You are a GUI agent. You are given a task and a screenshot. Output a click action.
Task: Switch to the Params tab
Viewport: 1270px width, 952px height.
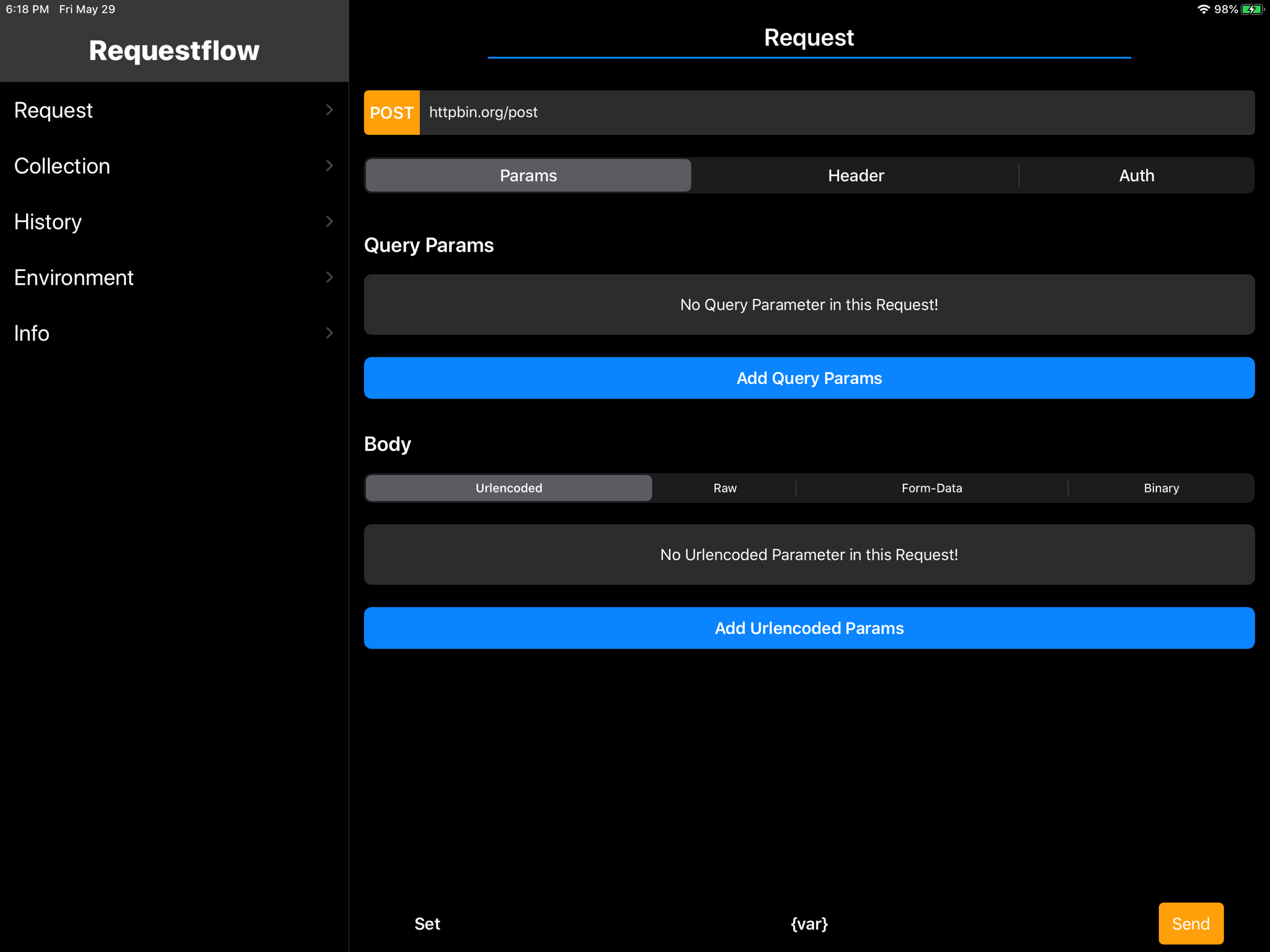528,176
